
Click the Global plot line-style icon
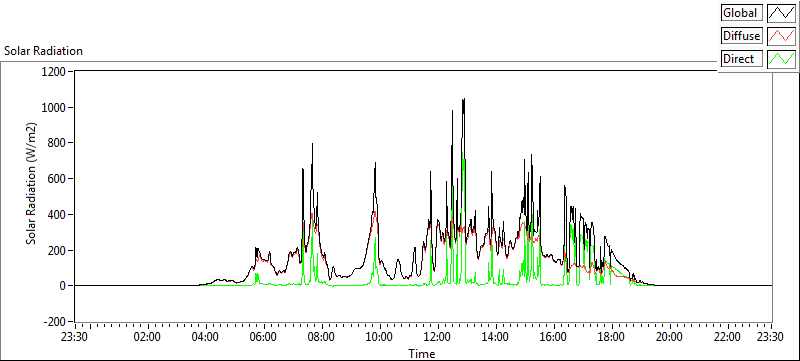pyautogui.click(x=782, y=13)
